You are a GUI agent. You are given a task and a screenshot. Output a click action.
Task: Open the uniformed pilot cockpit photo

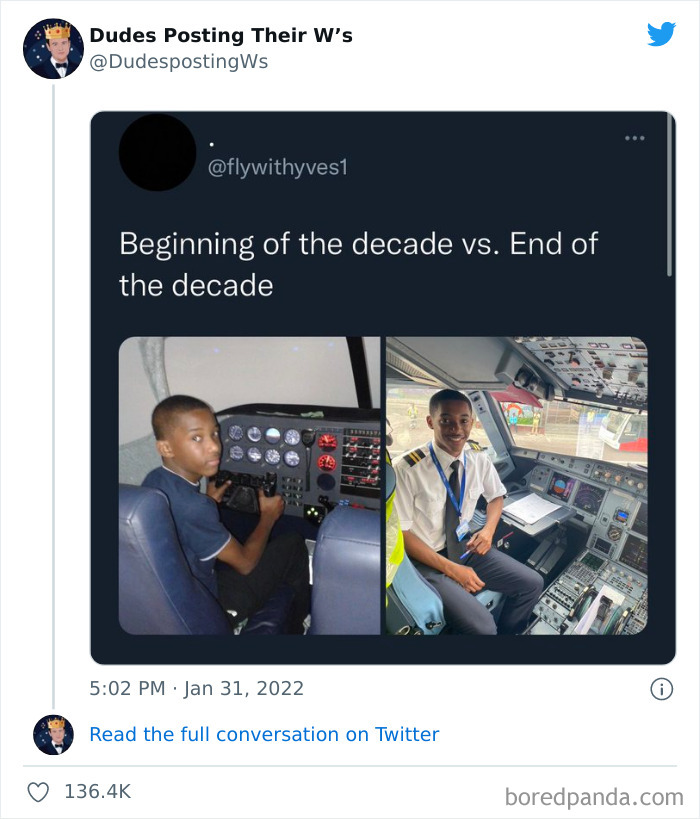516,485
